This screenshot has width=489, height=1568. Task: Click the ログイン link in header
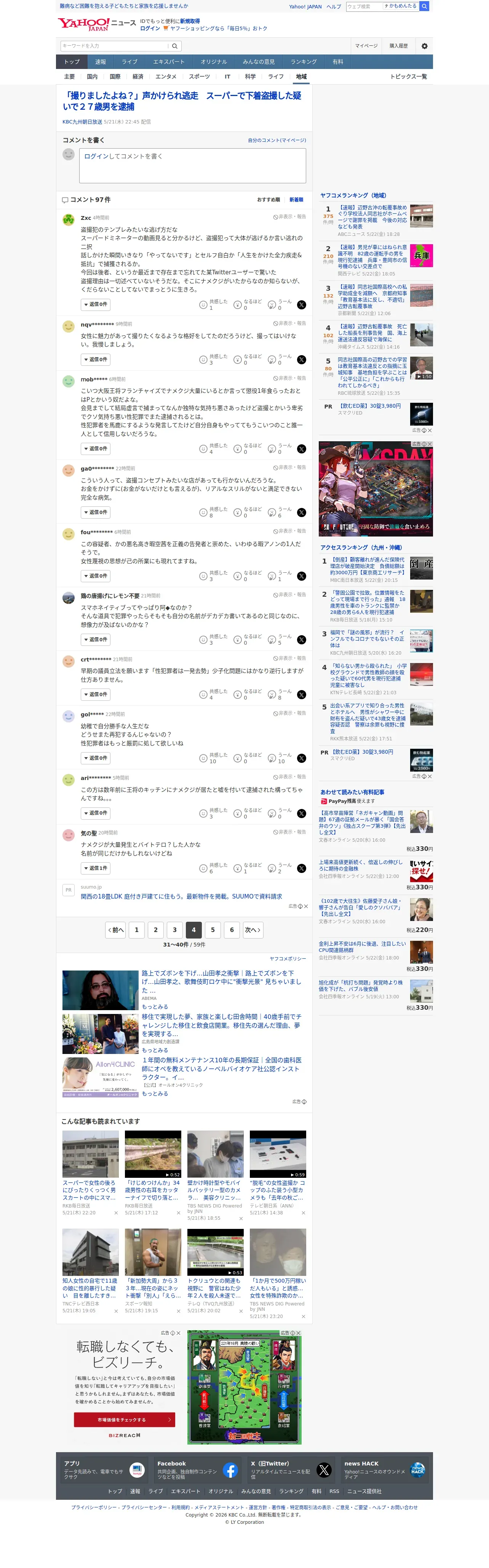(x=150, y=28)
